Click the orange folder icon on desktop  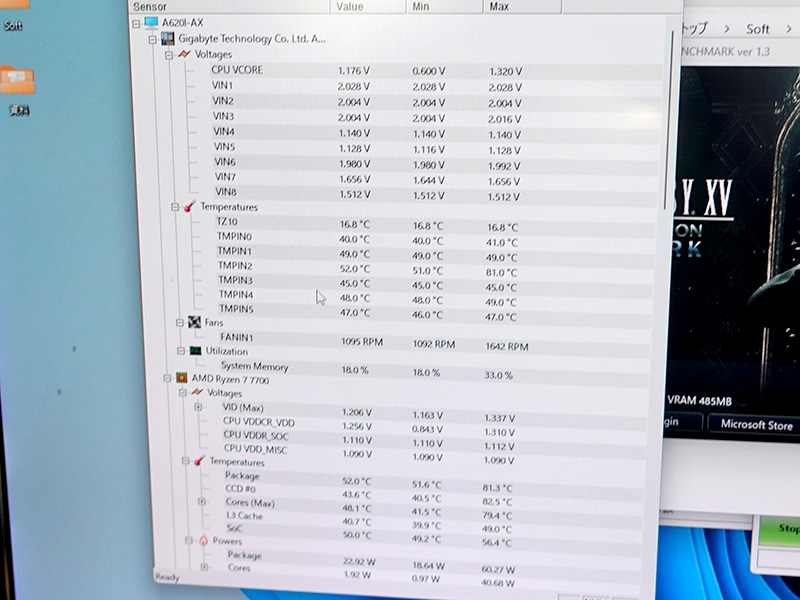pos(17,81)
